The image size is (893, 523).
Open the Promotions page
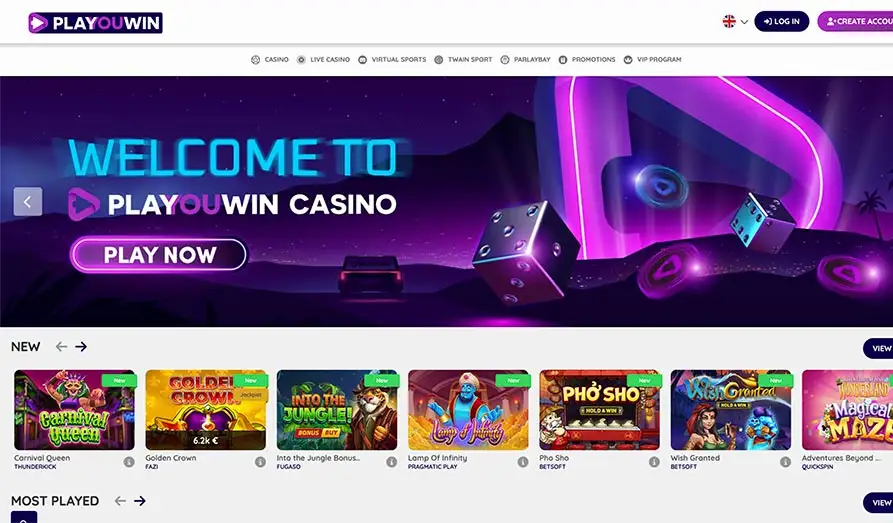point(587,59)
